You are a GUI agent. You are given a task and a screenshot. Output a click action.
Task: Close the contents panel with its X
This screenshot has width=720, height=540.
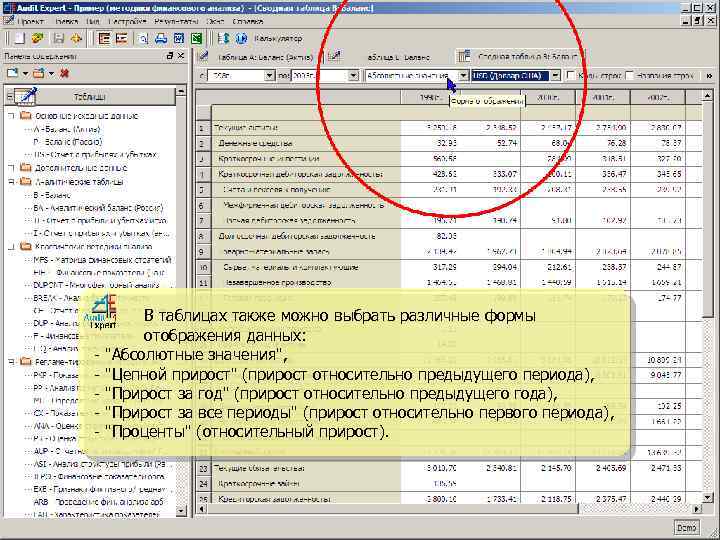pyautogui.click(x=180, y=56)
